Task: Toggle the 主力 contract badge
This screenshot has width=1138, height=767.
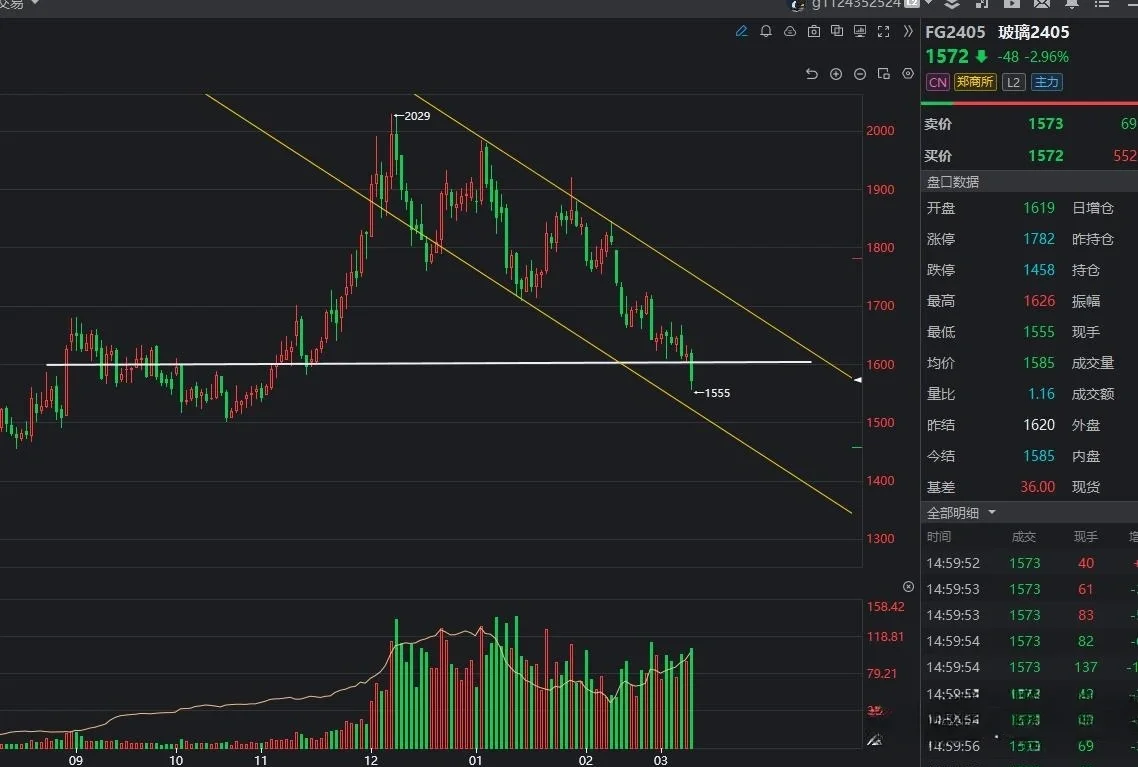Action: 1046,82
